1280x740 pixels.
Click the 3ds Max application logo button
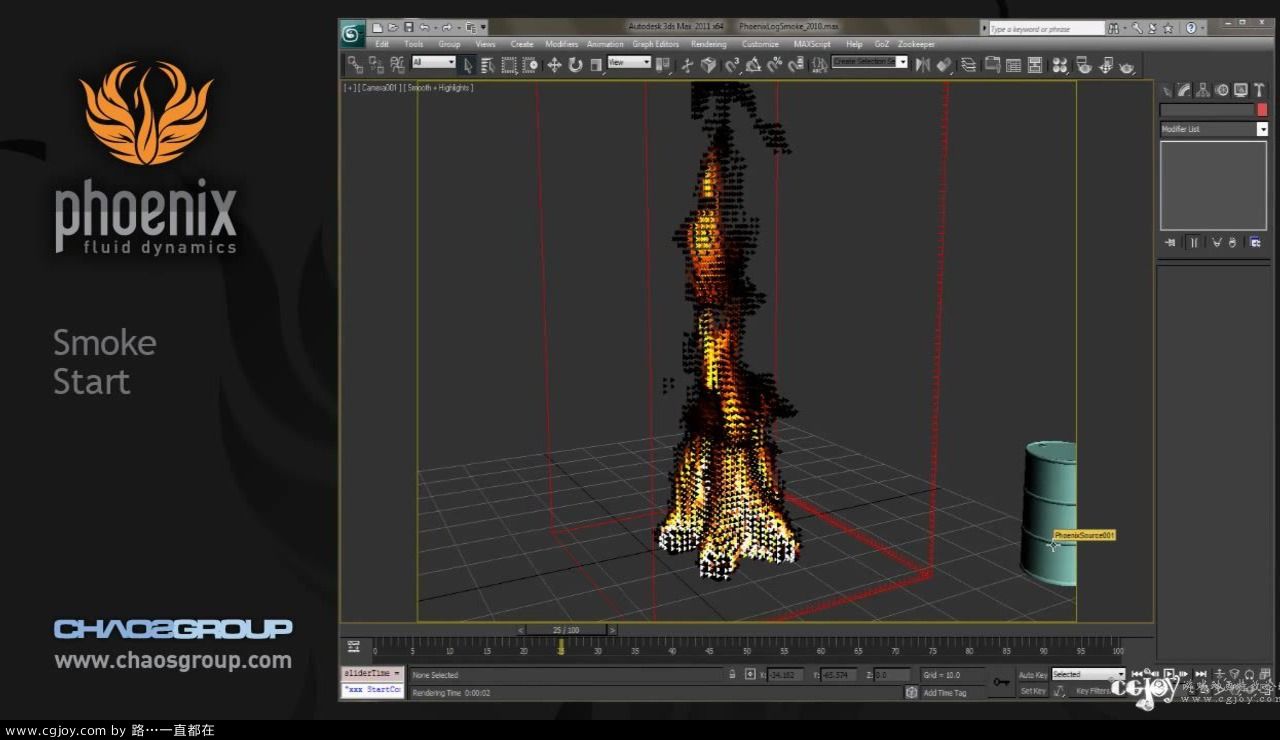pos(351,34)
